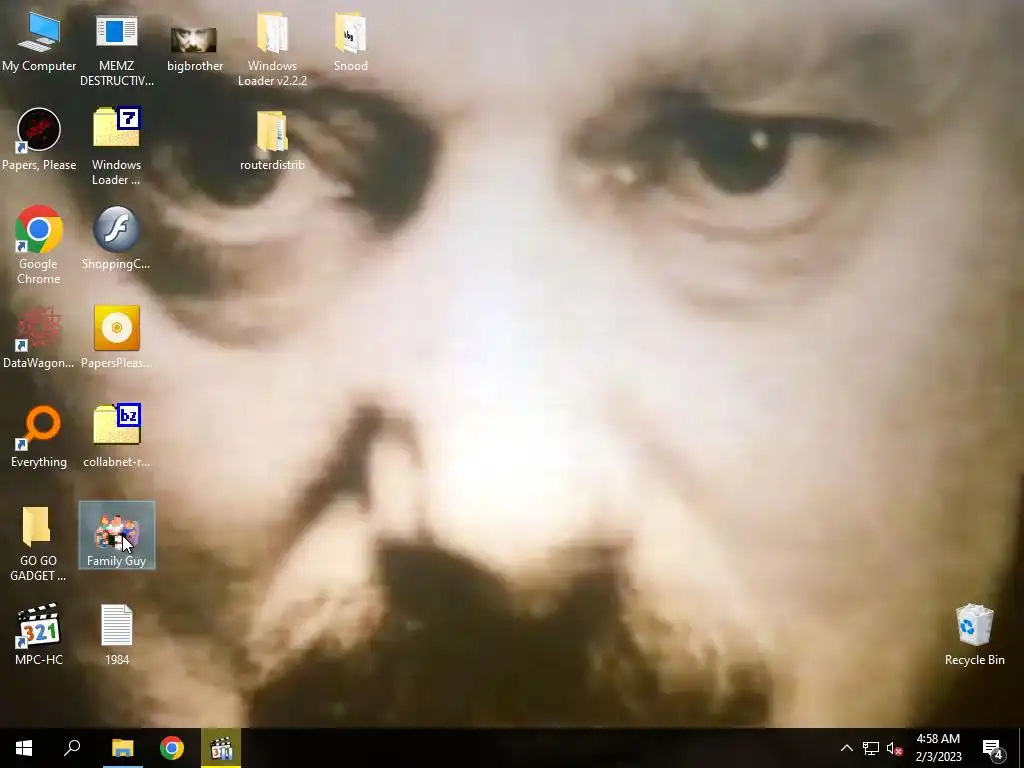Viewport: 1024px width, 768px height.
Task: Show hidden system tray icons
Action: [846, 748]
